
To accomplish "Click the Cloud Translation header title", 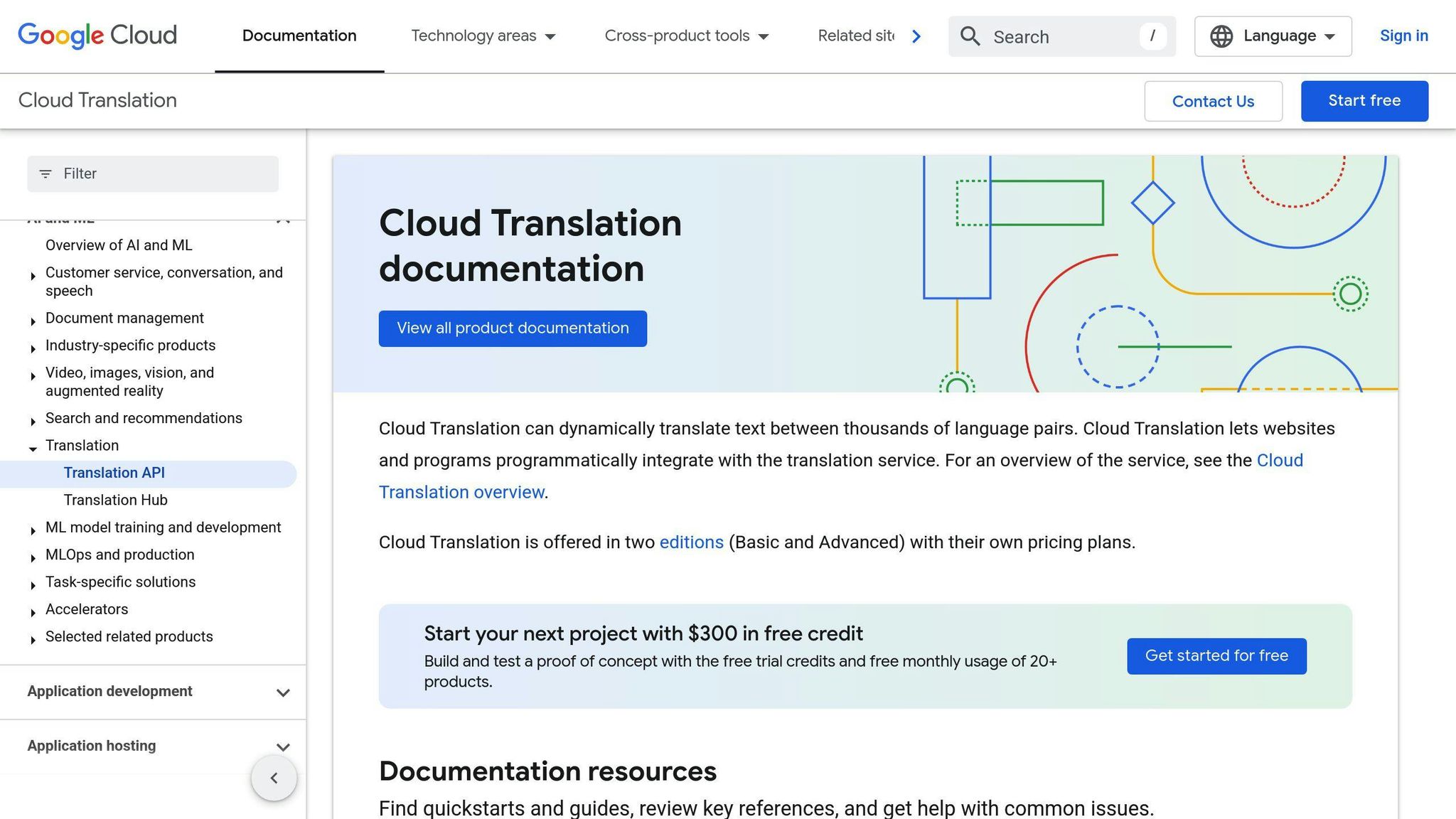I will (x=97, y=100).
